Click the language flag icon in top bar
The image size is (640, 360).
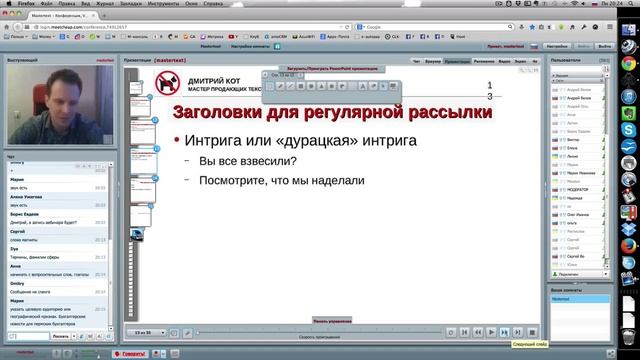click(x=534, y=47)
